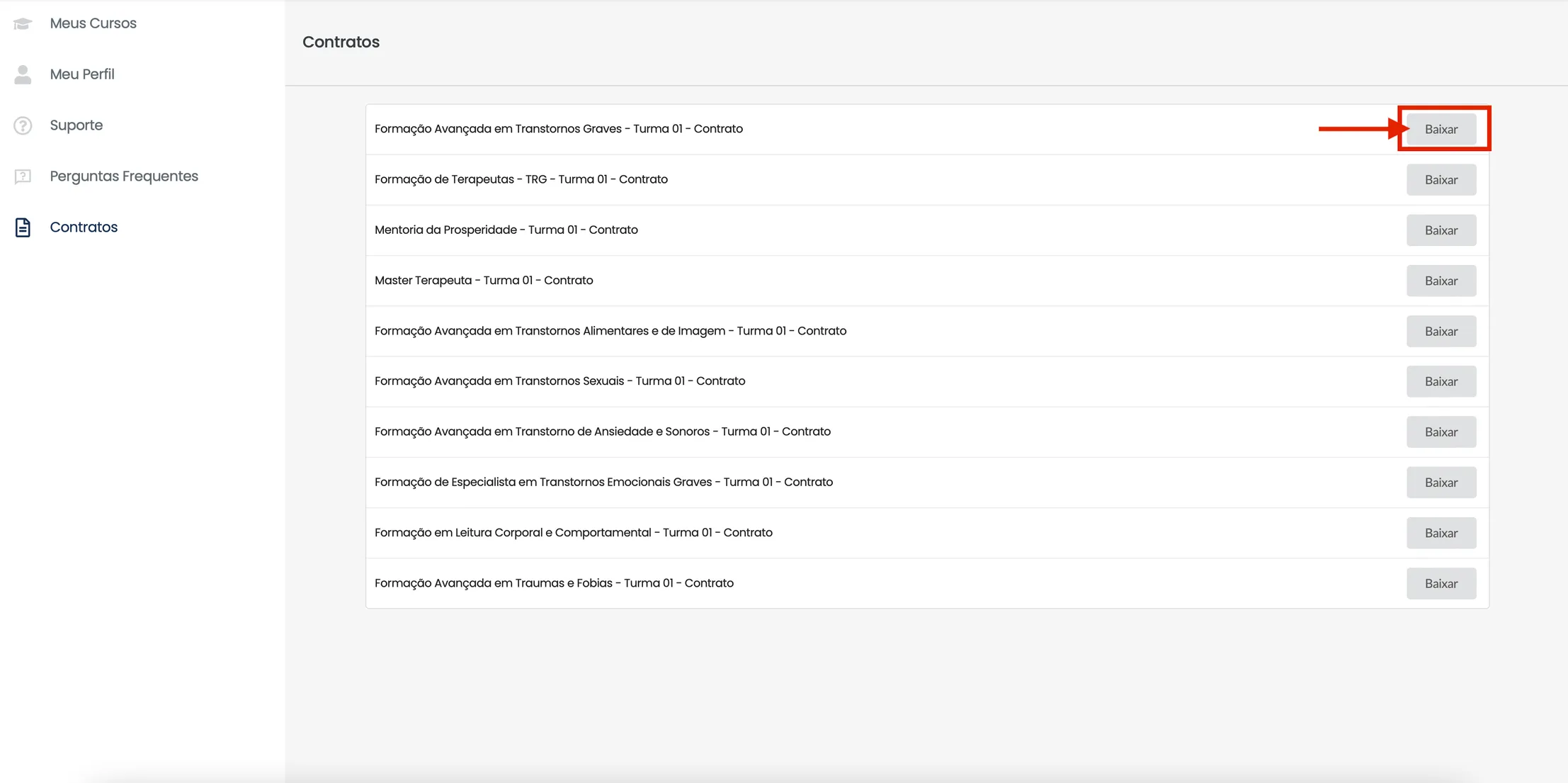Select Contratos in the sidebar menu
This screenshot has width=1568, height=783.
tap(84, 227)
